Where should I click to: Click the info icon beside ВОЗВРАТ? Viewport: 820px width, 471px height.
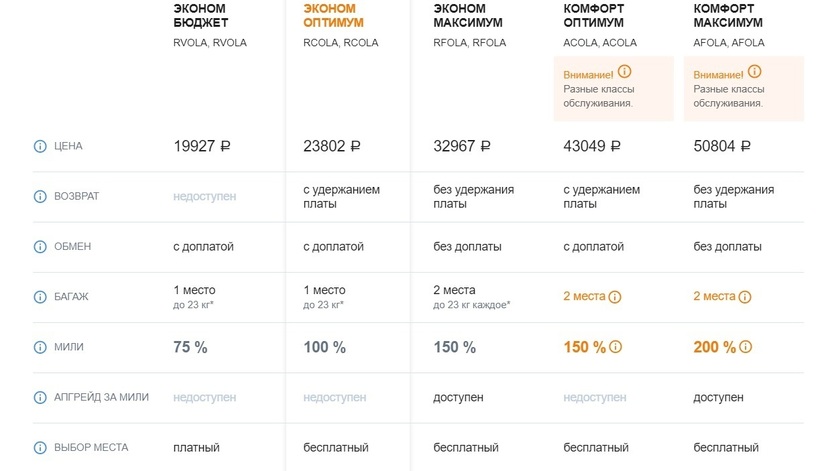tap(40, 196)
